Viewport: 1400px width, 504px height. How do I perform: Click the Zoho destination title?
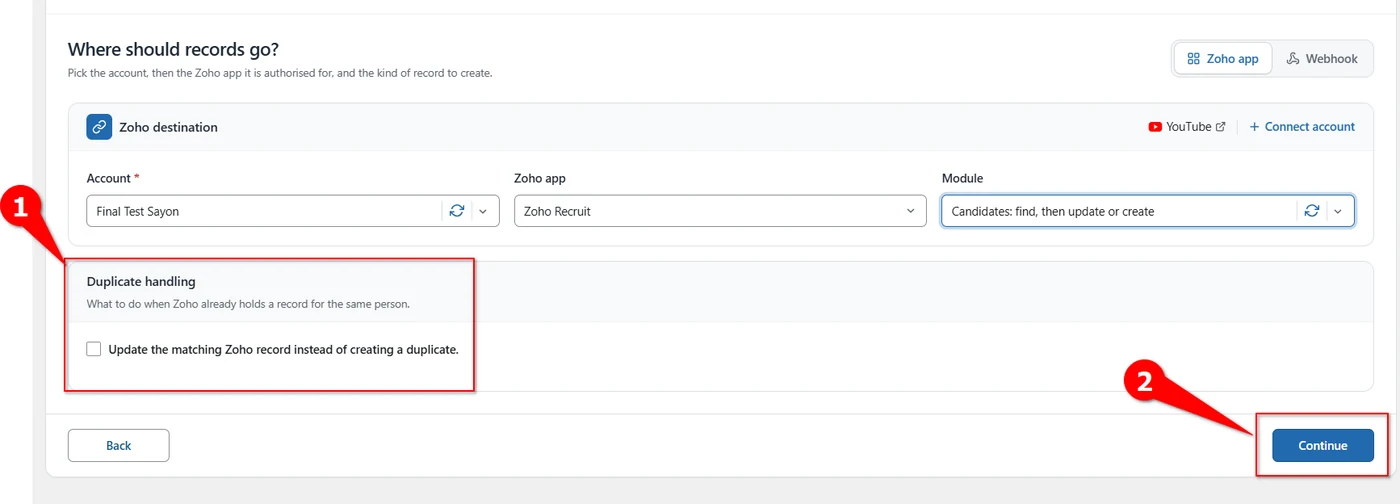168,127
